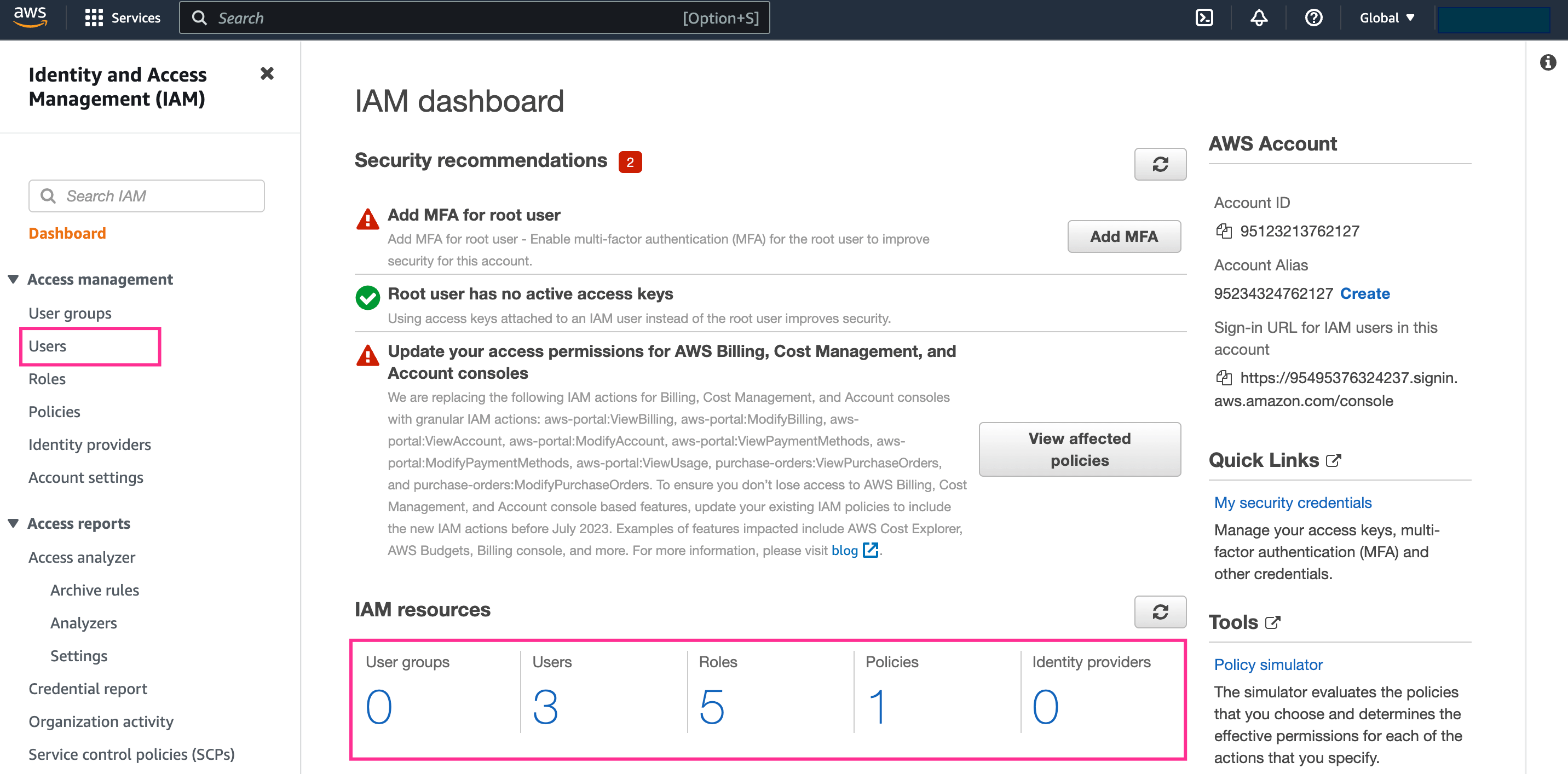The image size is (1568, 774).
Task: Open the blog link
Action: tap(844, 550)
